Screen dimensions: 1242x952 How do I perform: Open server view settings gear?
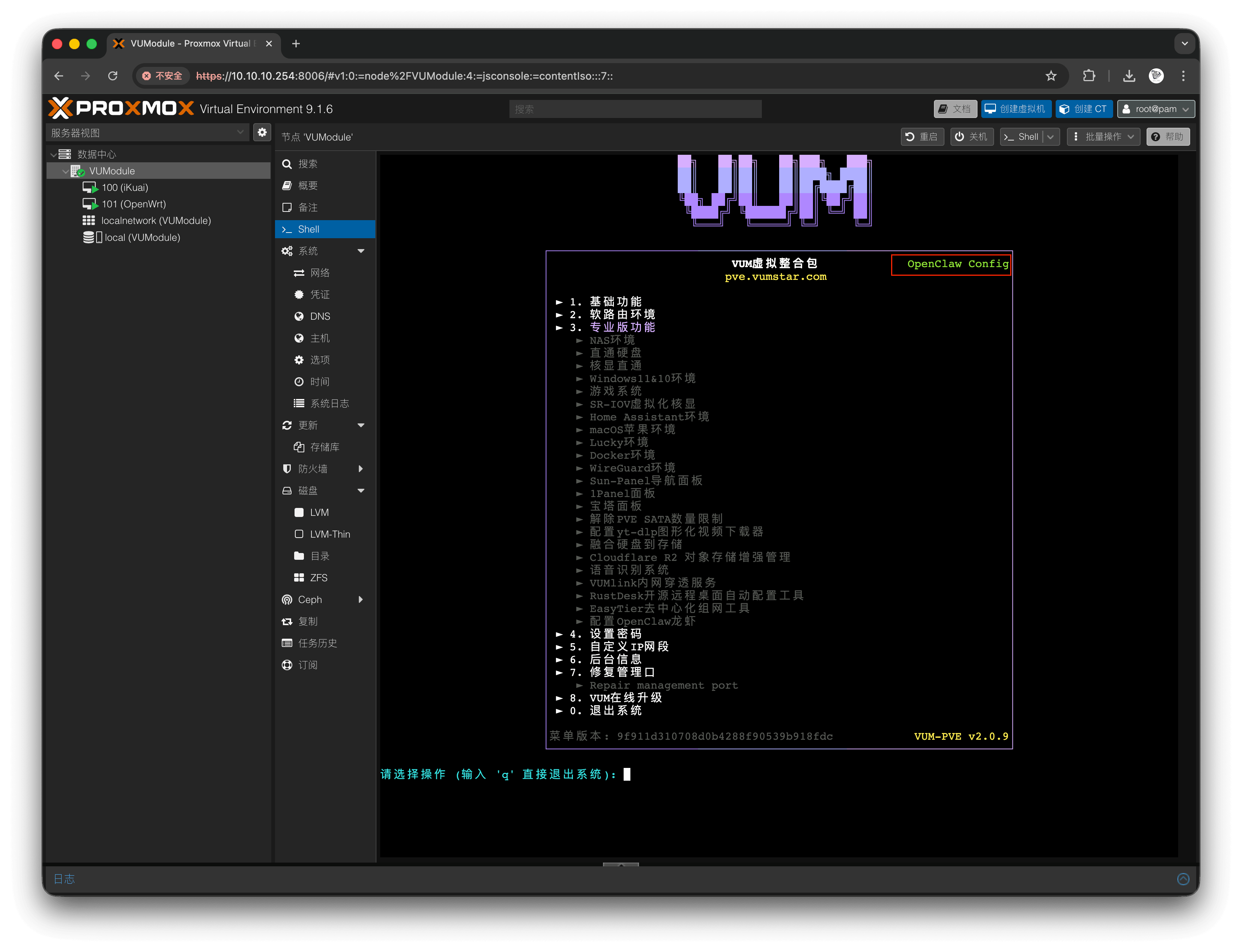[262, 133]
